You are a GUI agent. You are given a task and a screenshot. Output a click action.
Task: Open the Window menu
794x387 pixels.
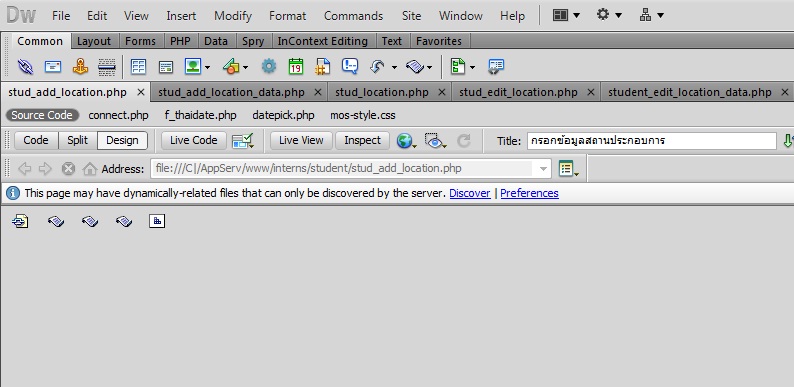tap(460, 16)
